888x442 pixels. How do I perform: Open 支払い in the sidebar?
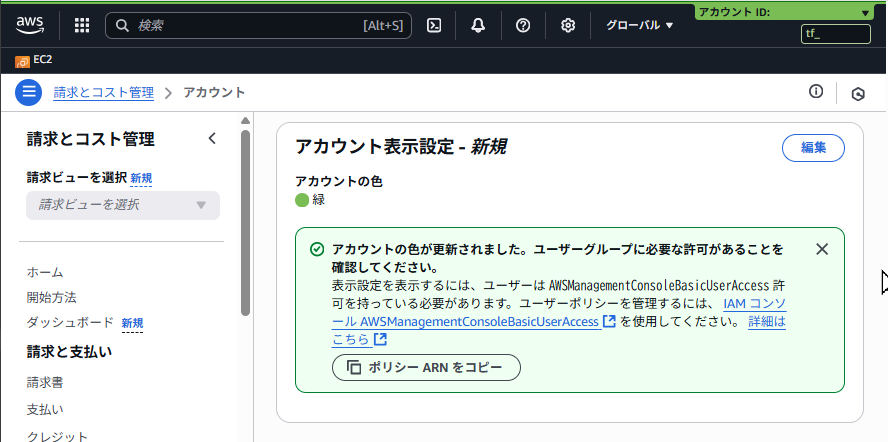click(45, 409)
